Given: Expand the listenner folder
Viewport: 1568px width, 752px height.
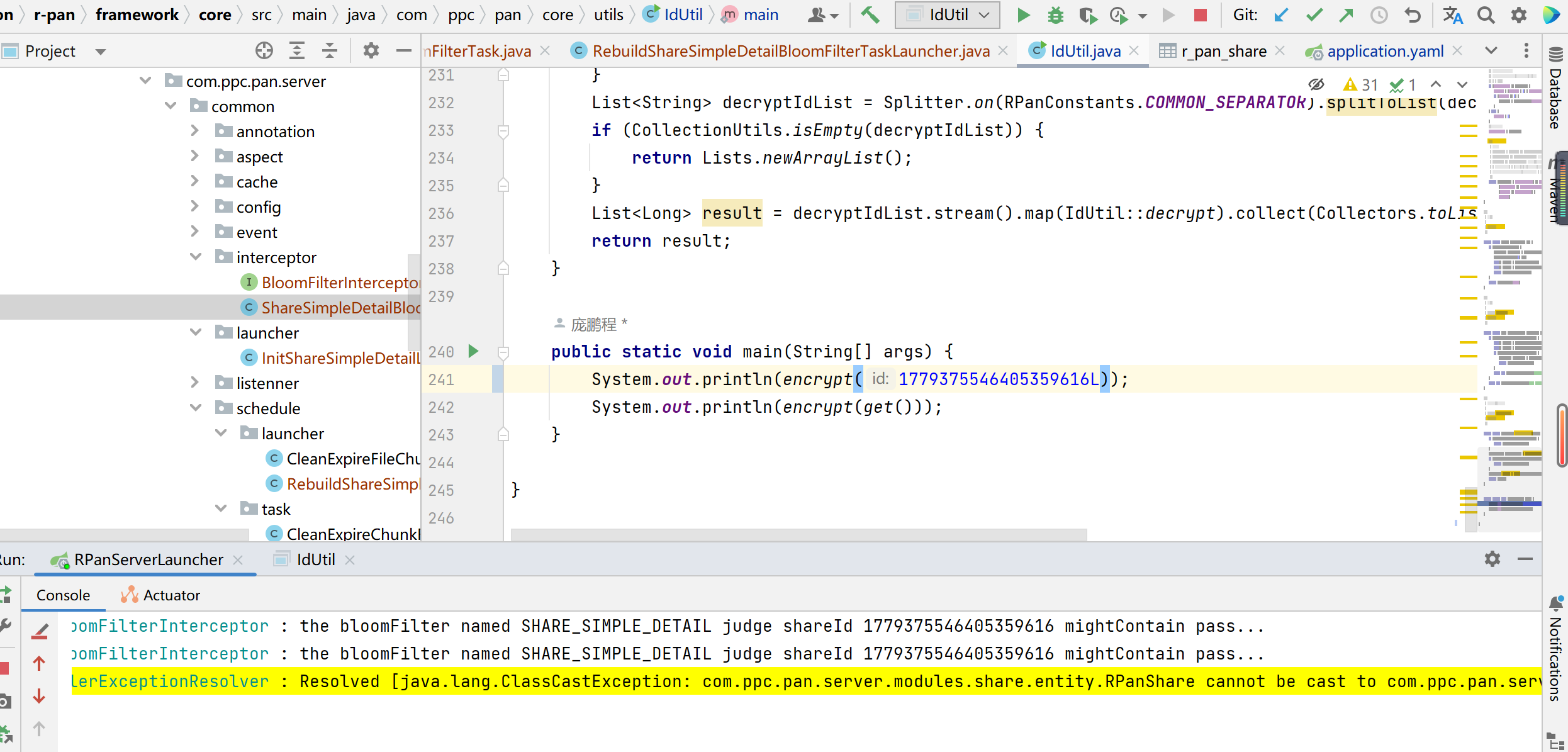Looking at the screenshot, I should (x=196, y=383).
